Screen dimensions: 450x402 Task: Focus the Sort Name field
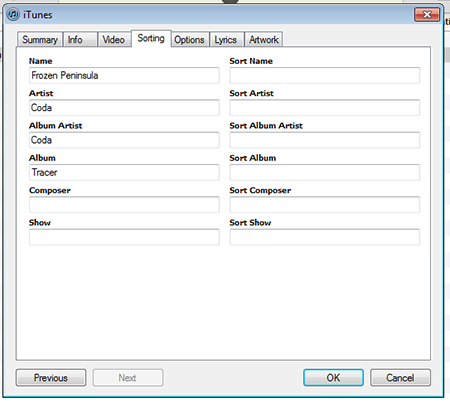click(324, 75)
